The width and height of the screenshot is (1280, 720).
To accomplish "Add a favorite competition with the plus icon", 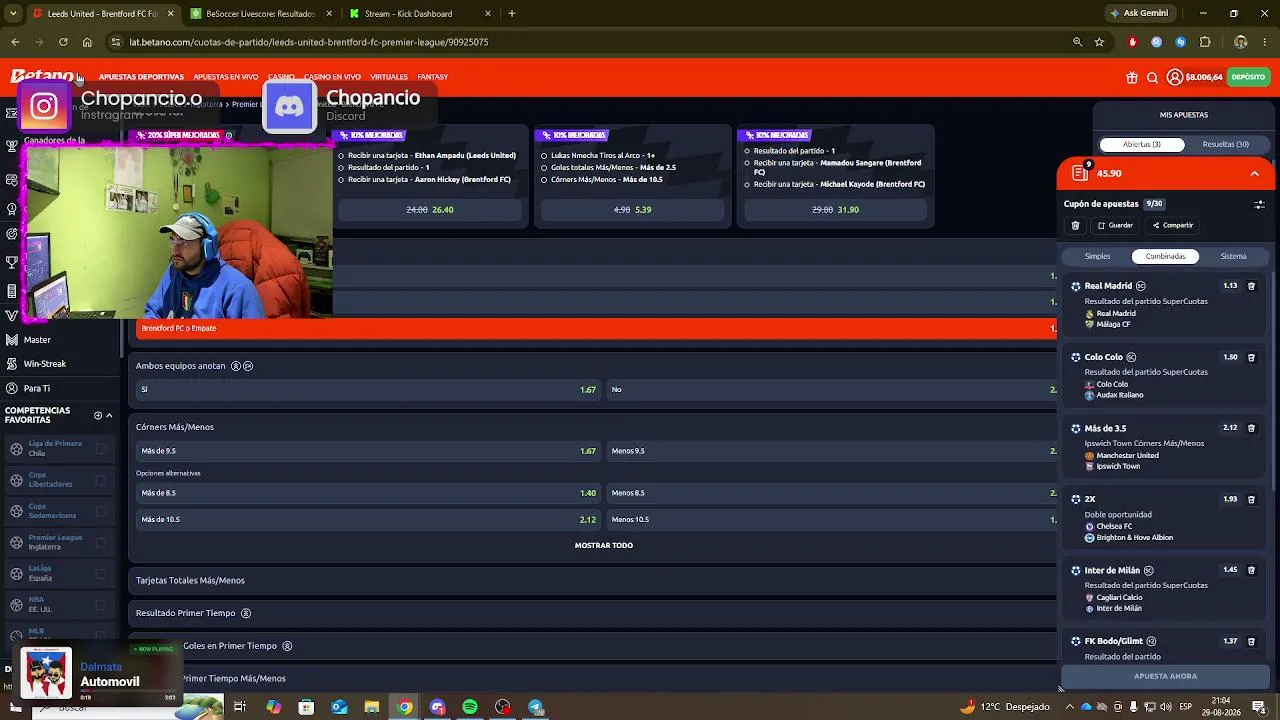I will [x=98, y=415].
